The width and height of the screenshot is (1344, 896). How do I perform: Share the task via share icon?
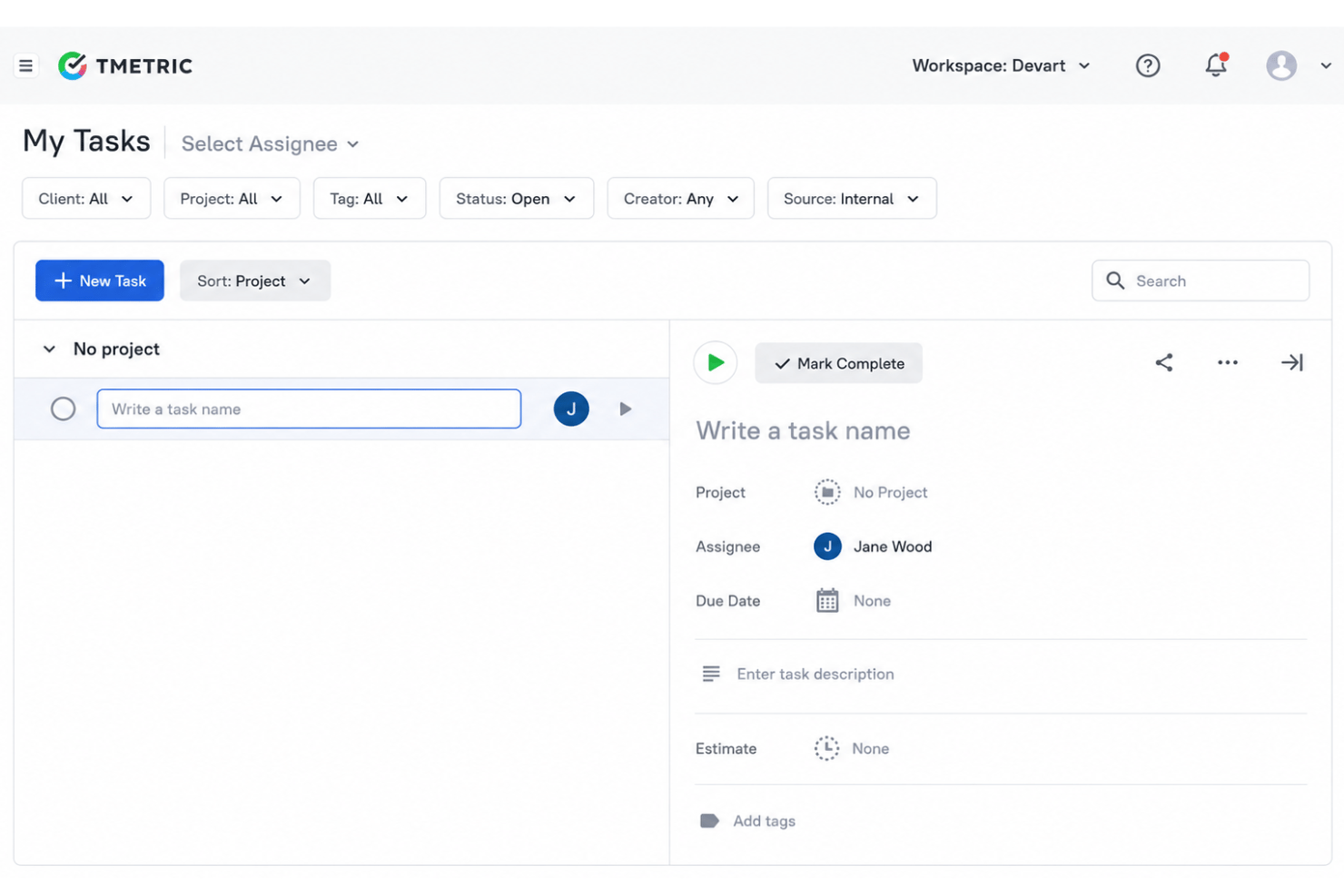1164,362
